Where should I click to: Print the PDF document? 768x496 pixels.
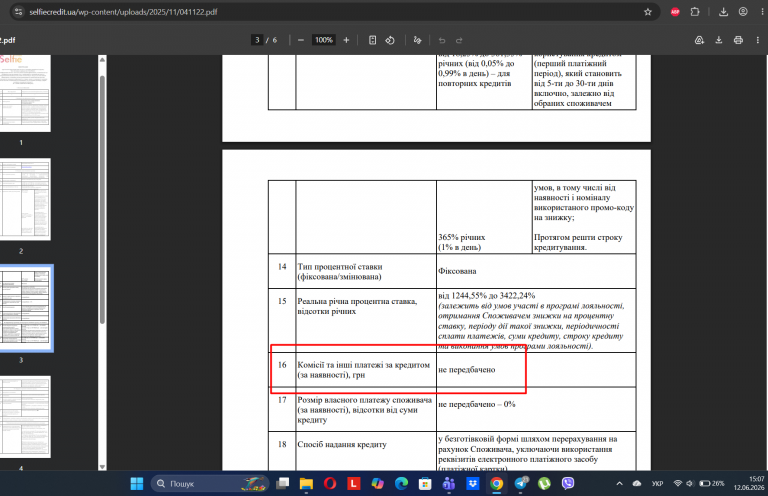coord(738,40)
